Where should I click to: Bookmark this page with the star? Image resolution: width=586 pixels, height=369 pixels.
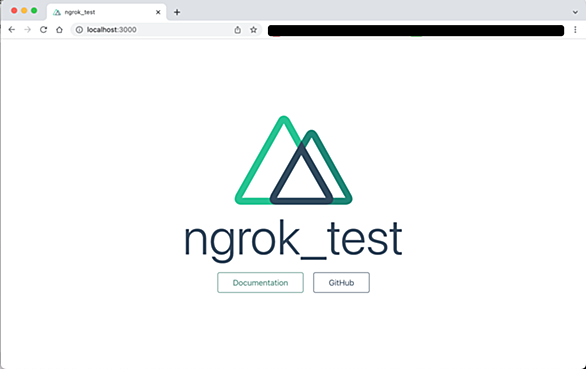point(253,30)
